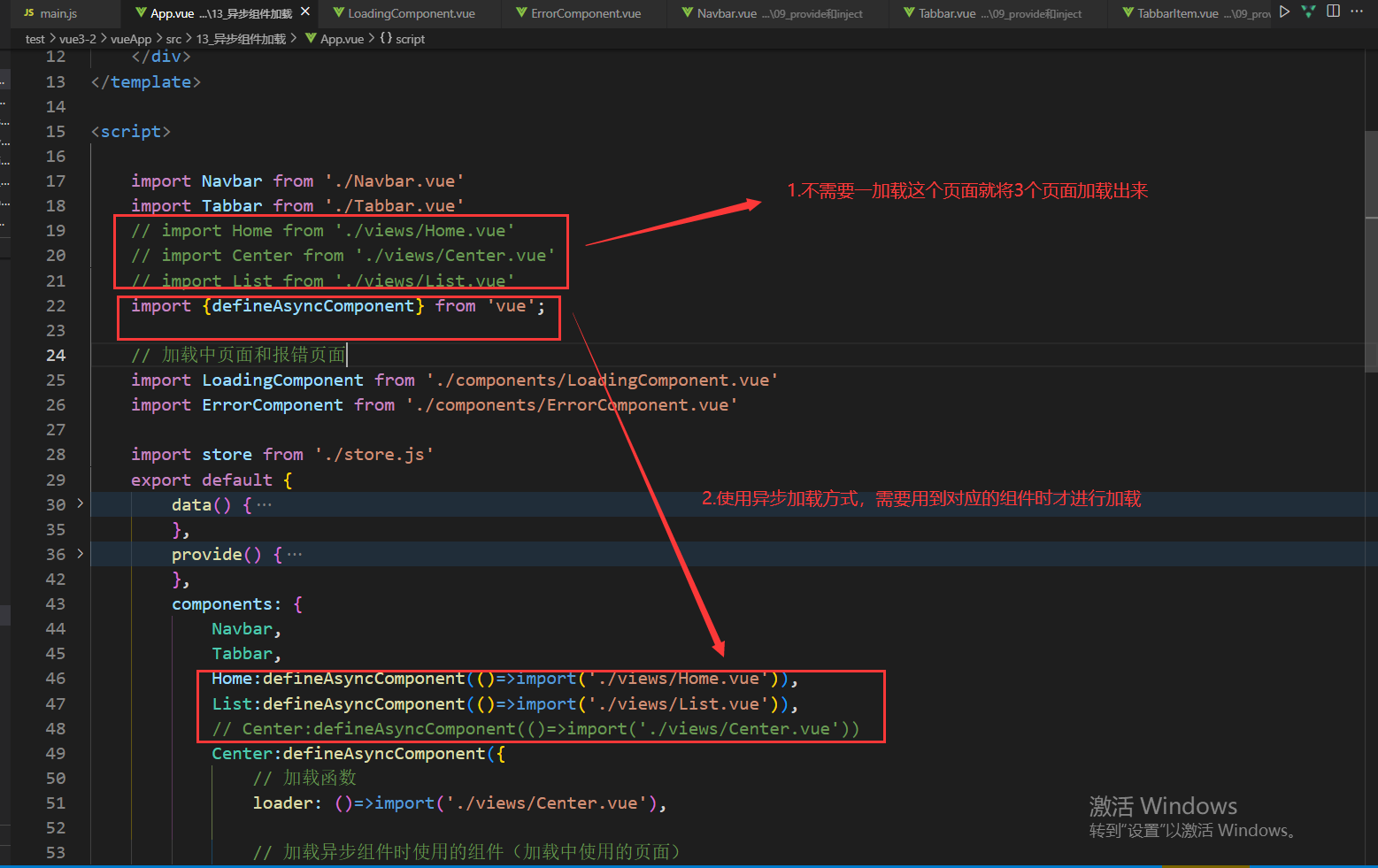Screen dimensions: 1378x868
Task: Open the Navbar.vue tab
Action: [779, 13]
